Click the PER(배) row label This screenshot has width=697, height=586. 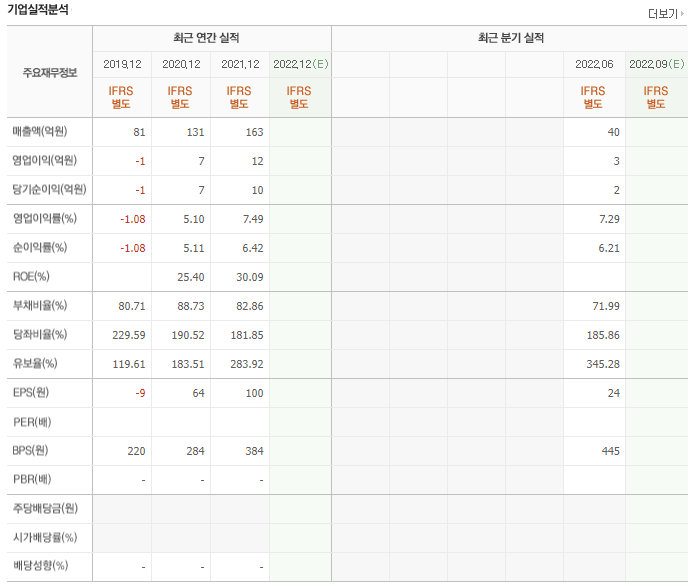click(32, 421)
